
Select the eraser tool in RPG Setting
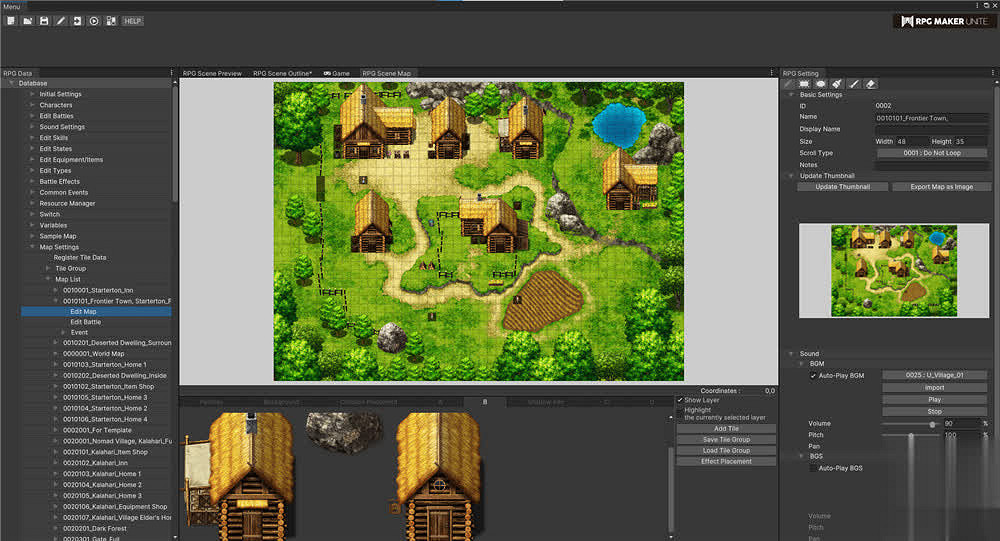point(870,84)
